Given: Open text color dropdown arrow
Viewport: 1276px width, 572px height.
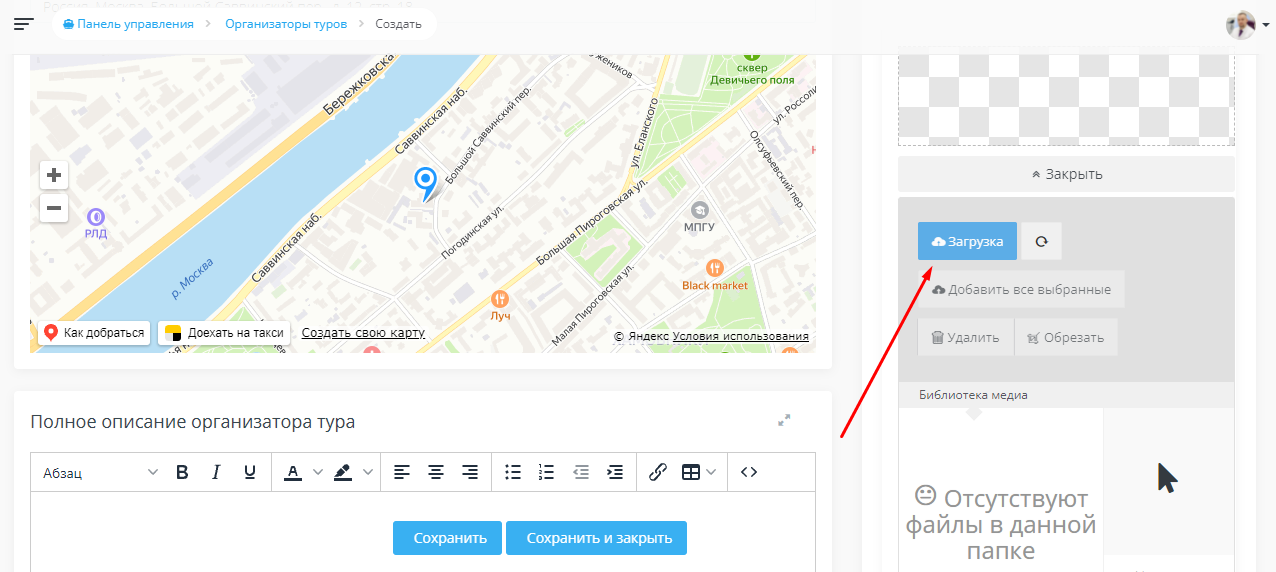Looking at the screenshot, I should click(318, 473).
